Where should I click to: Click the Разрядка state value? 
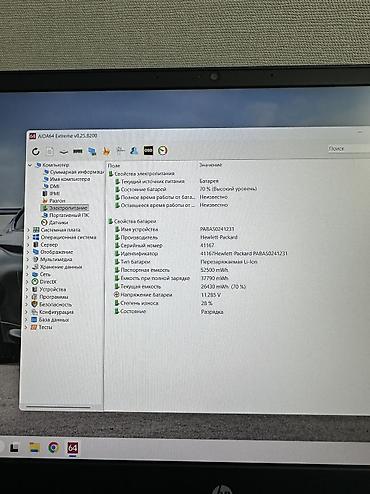[212, 312]
